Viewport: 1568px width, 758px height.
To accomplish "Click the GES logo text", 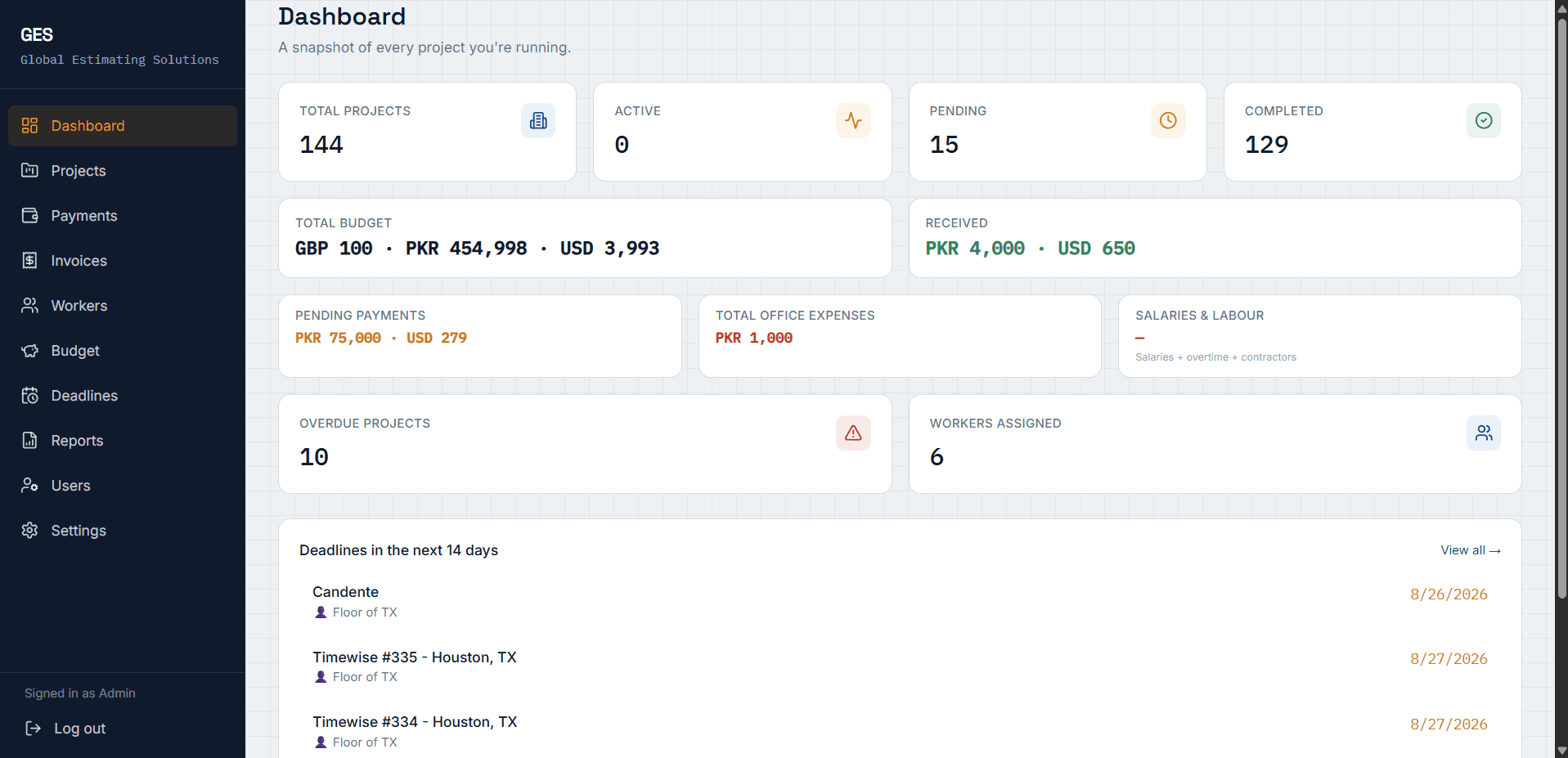I will click(x=37, y=35).
